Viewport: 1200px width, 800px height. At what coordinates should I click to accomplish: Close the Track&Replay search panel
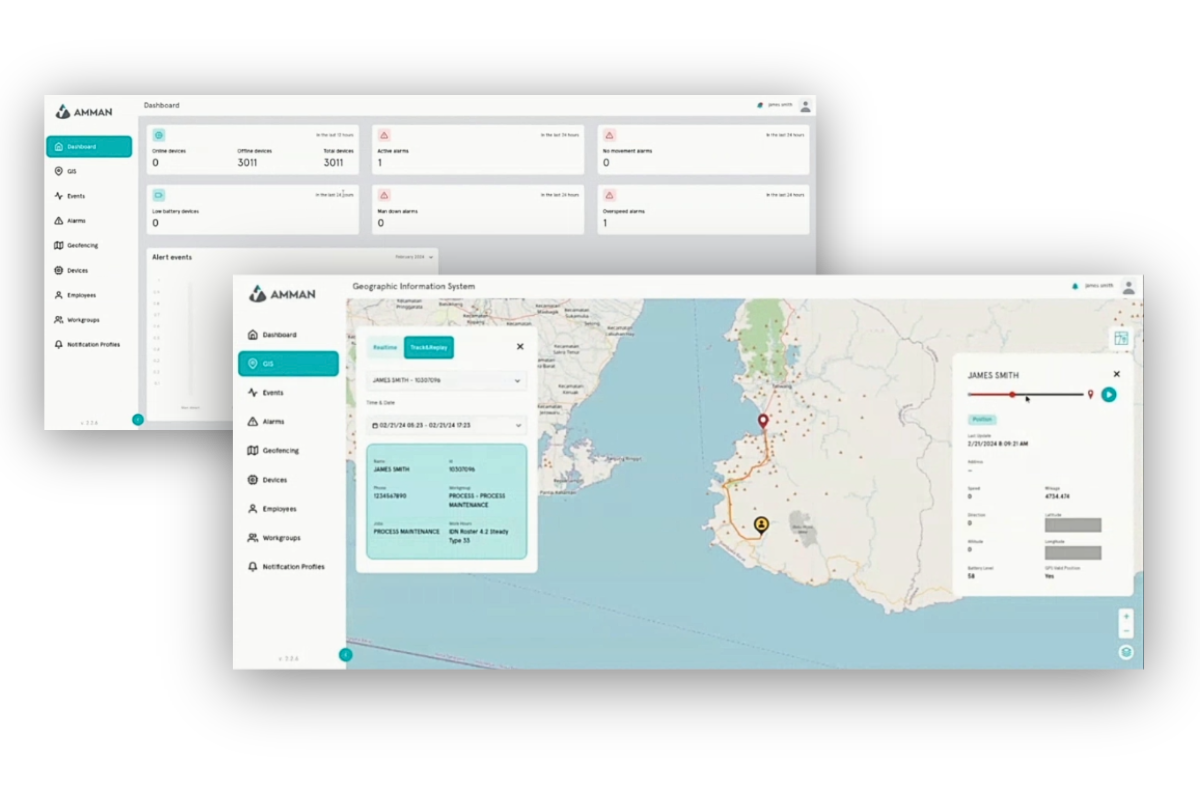[520, 346]
